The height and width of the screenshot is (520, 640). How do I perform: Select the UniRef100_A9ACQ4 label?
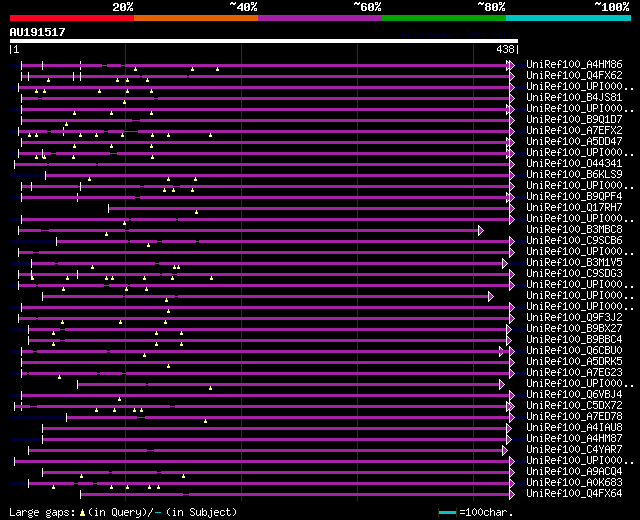574,472
